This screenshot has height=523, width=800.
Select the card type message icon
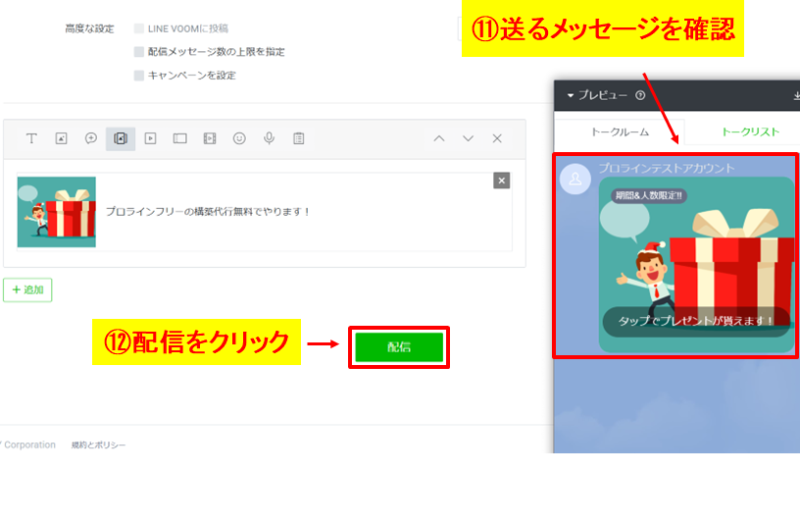tap(180, 138)
